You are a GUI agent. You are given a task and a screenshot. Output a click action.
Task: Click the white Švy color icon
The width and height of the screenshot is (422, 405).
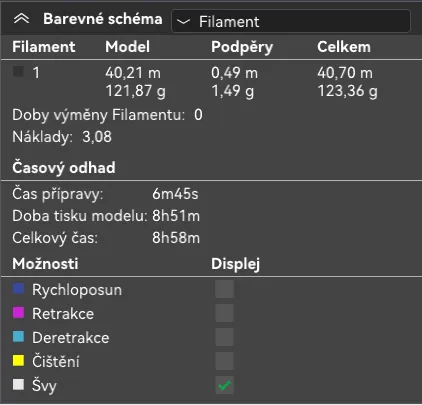pyautogui.click(x=18, y=384)
